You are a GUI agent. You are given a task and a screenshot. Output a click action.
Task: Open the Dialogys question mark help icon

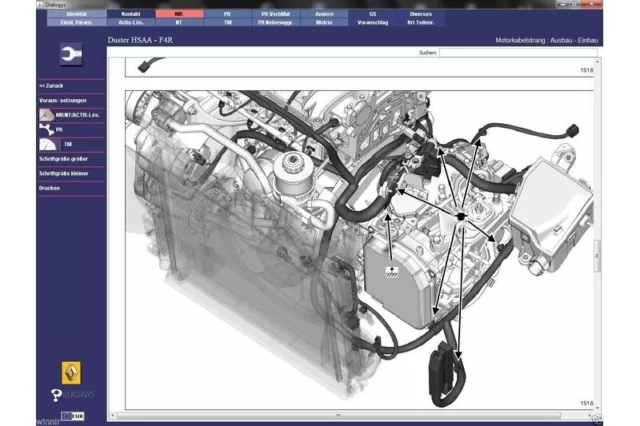pos(56,395)
